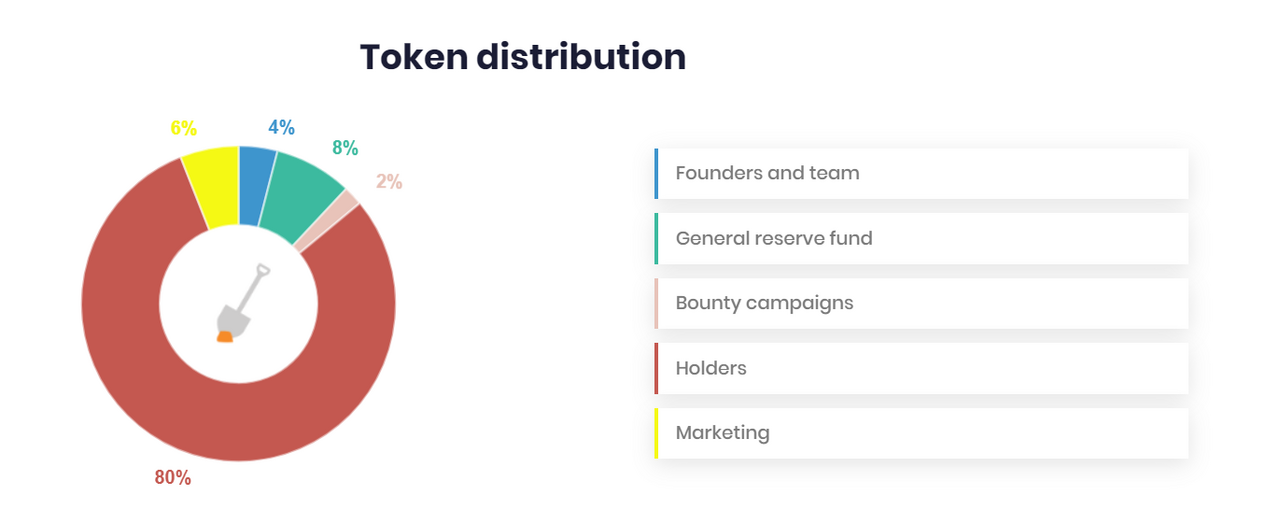
Task: Choose the Holders legend entry
Action: coord(711,368)
